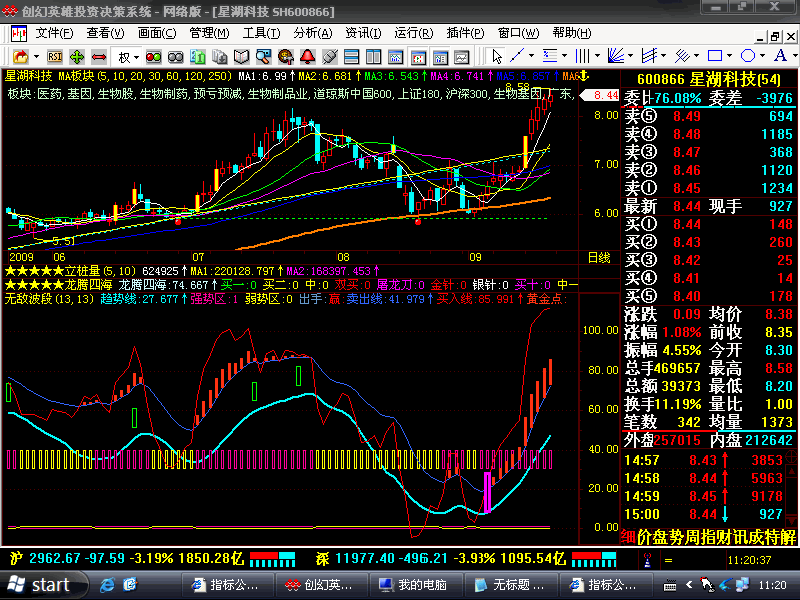Open the 插件(P) menu
This screenshot has width=800, height=600.
(x=465, y=33)
